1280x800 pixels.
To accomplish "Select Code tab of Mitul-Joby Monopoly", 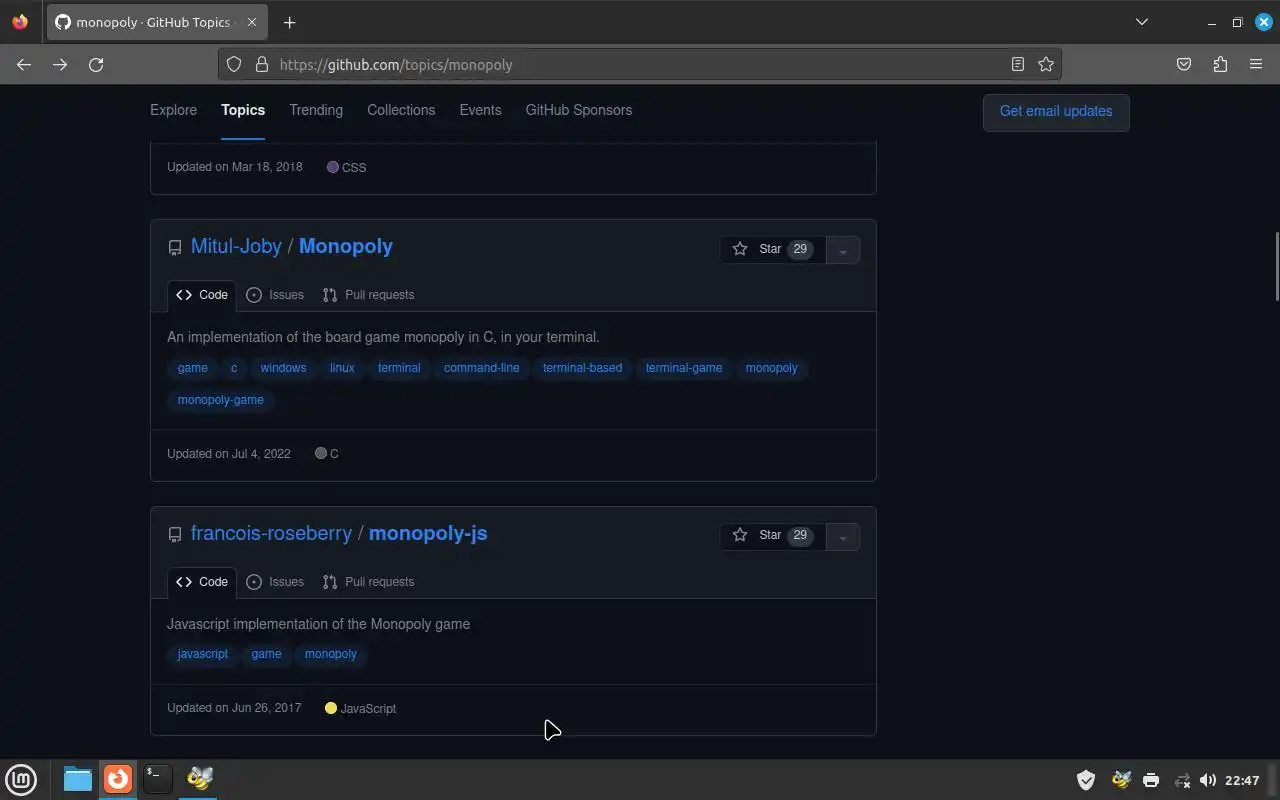I will (202, 295).
